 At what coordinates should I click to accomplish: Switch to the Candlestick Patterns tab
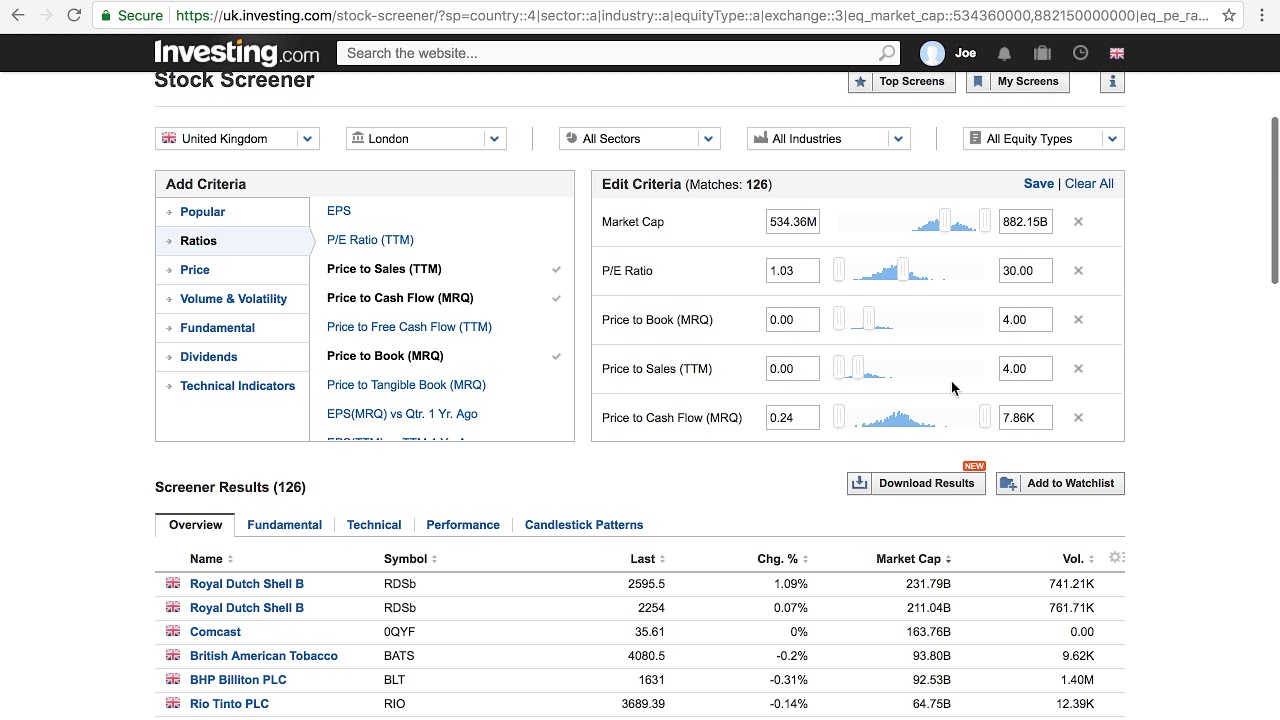coord(584,525)
